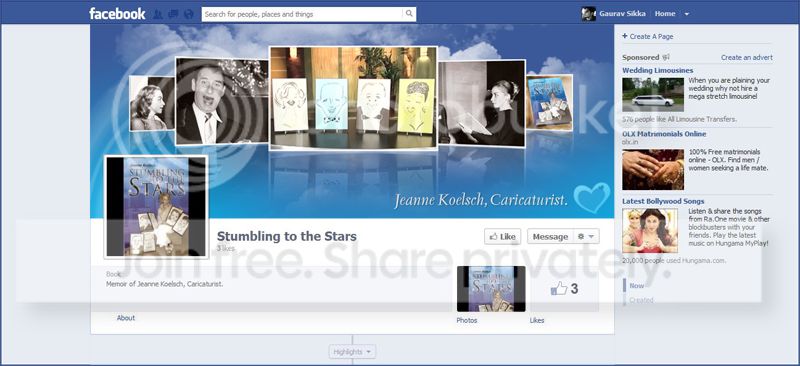Click the page title Stumbling to the Stars

coord(287,236)
